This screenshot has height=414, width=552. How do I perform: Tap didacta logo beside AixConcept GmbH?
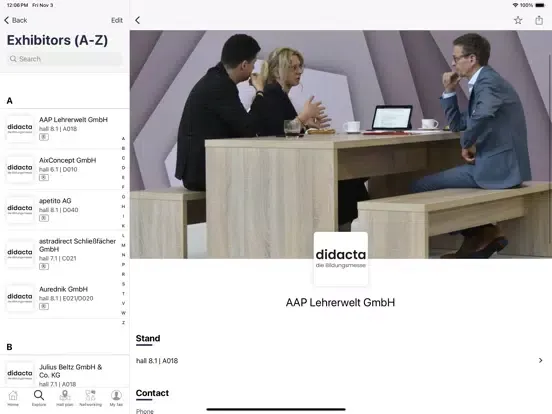click(x=20, y=169)
